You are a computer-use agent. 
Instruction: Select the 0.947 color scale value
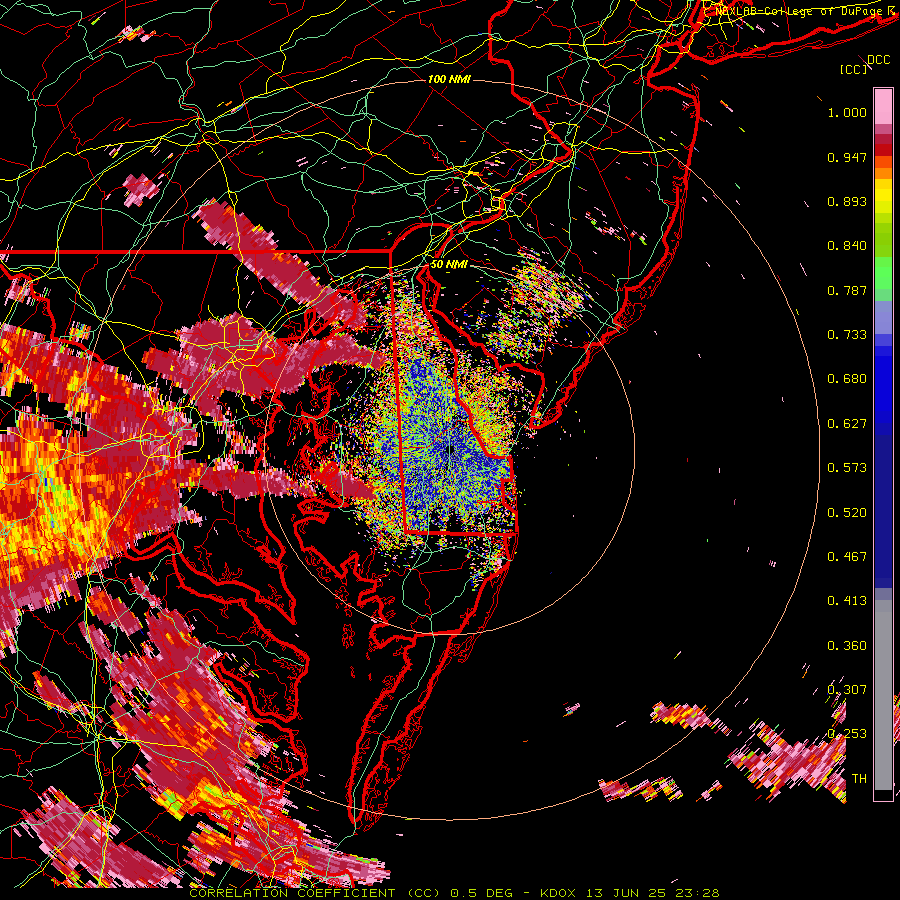[x=847, y=157]
